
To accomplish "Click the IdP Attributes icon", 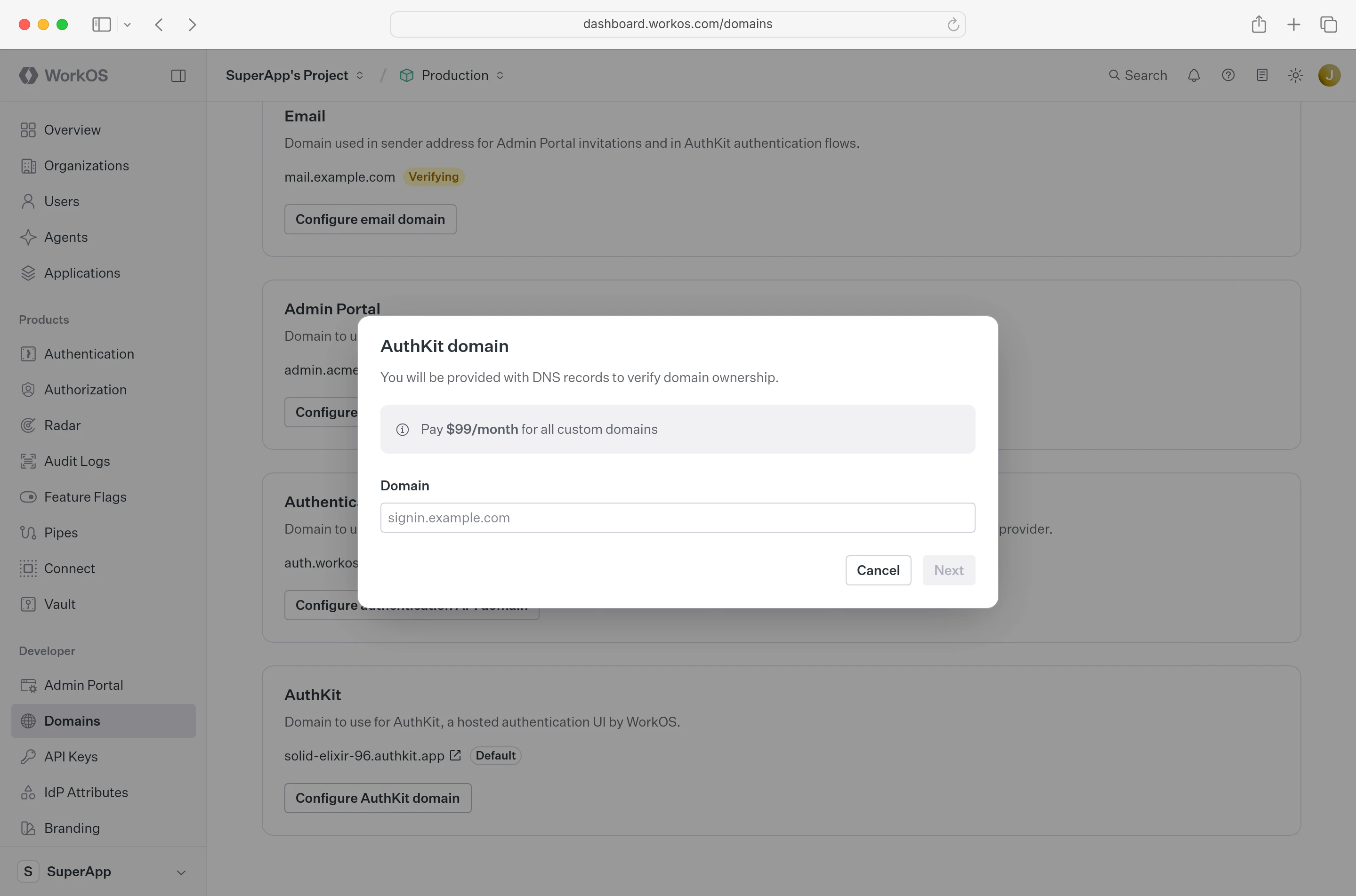I will click(28, 792).
